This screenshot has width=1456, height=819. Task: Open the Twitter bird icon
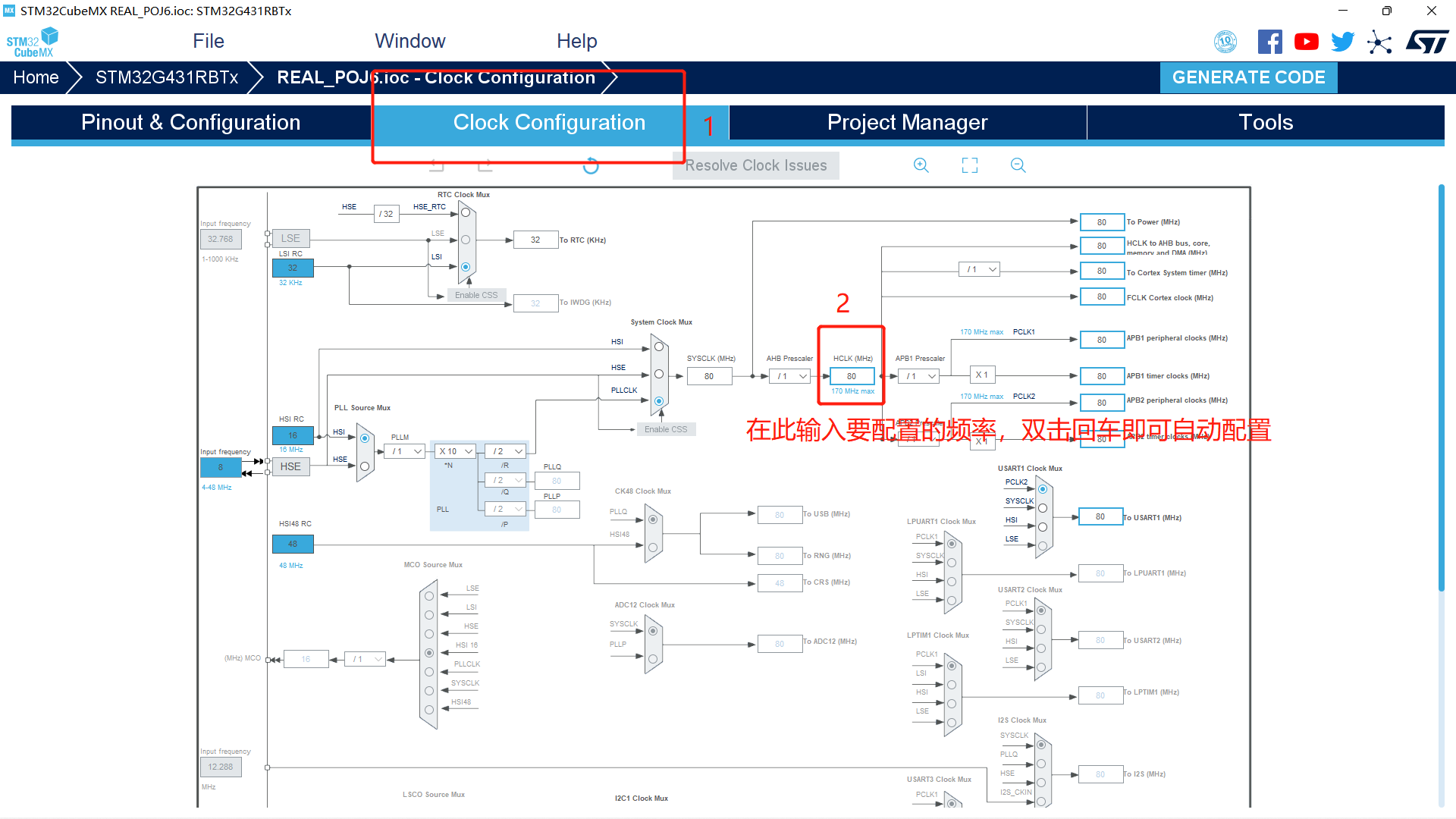point(1342,42)
